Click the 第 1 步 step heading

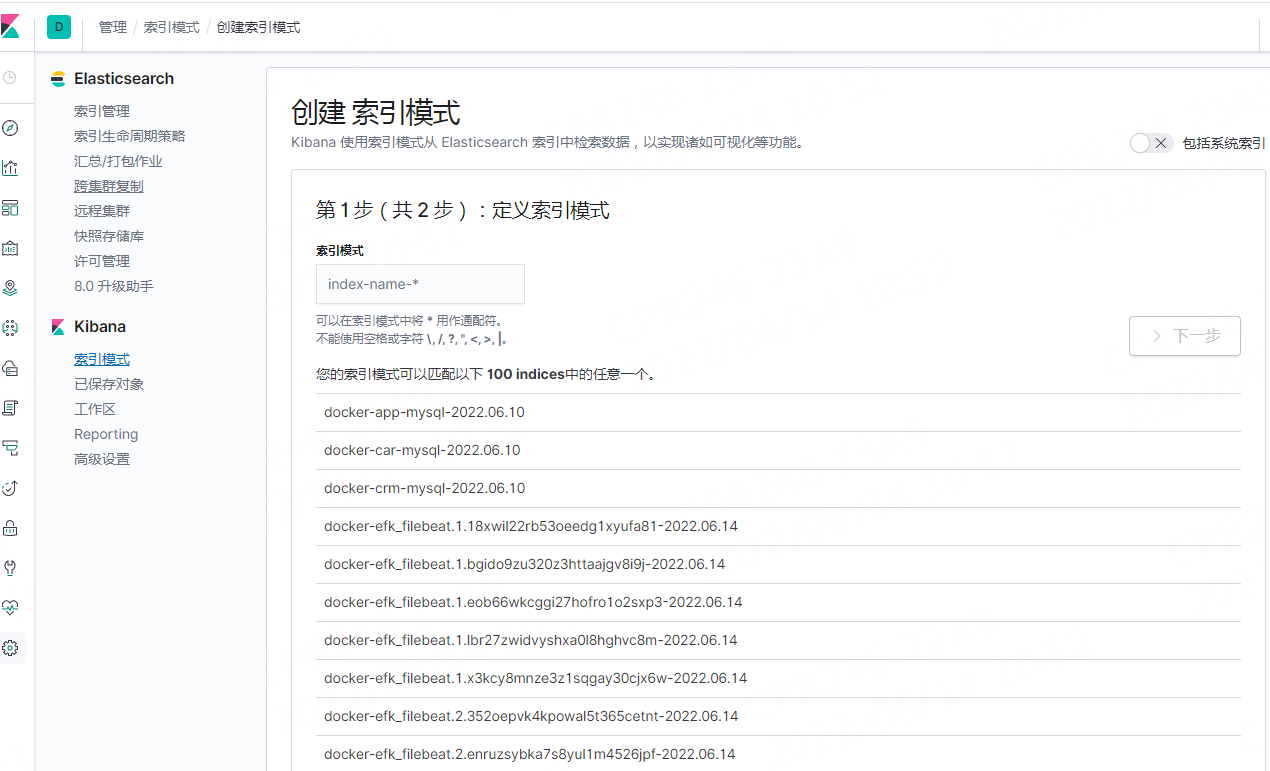tap(462, 210)
